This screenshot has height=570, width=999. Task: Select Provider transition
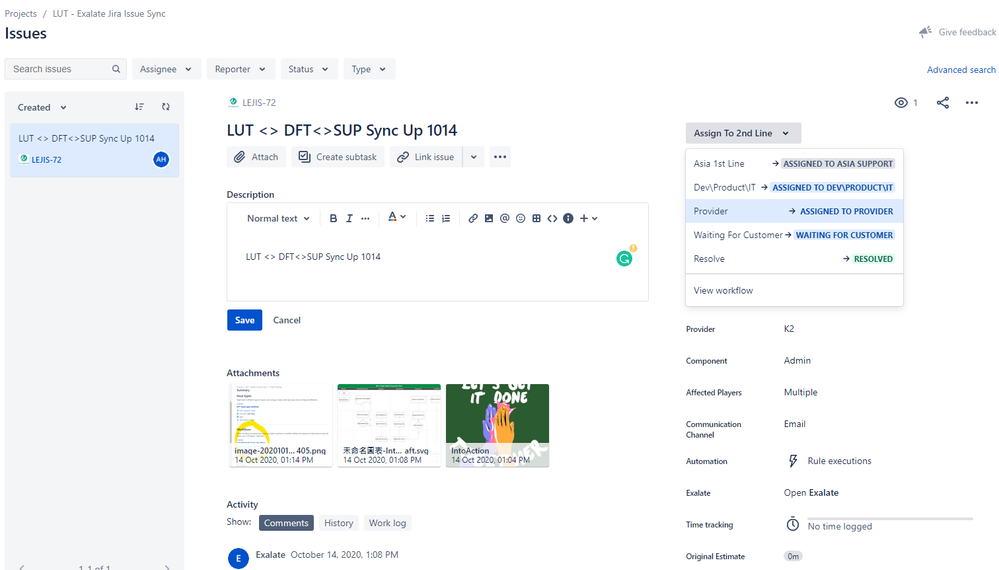coord(794,211)
